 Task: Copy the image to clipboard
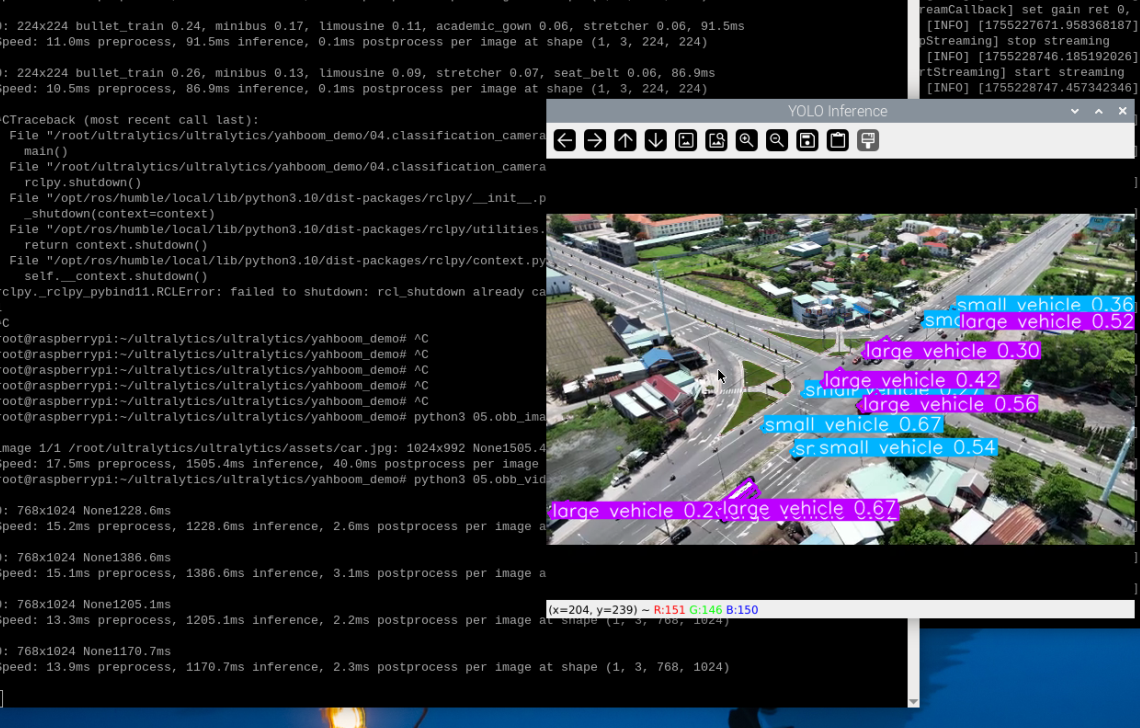pos(838,140)
